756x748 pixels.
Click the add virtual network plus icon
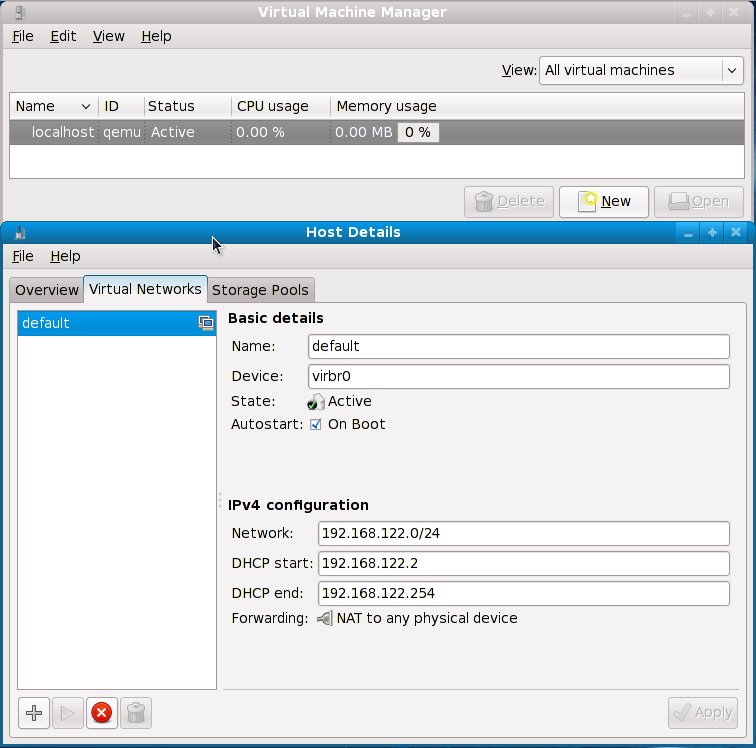pyautogui.click(x=34, y=713)
